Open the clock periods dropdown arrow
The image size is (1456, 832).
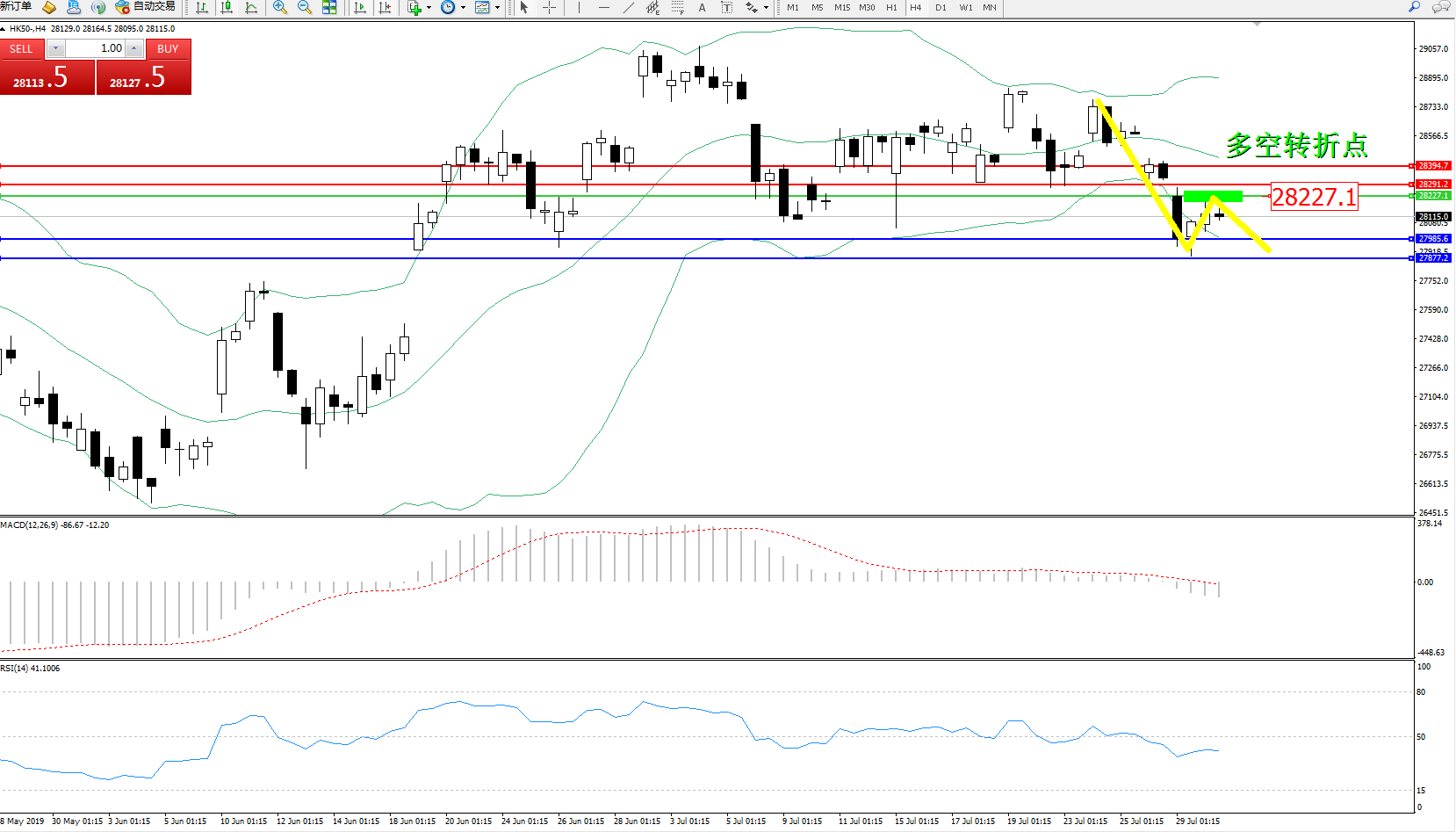tap(463, 7)
